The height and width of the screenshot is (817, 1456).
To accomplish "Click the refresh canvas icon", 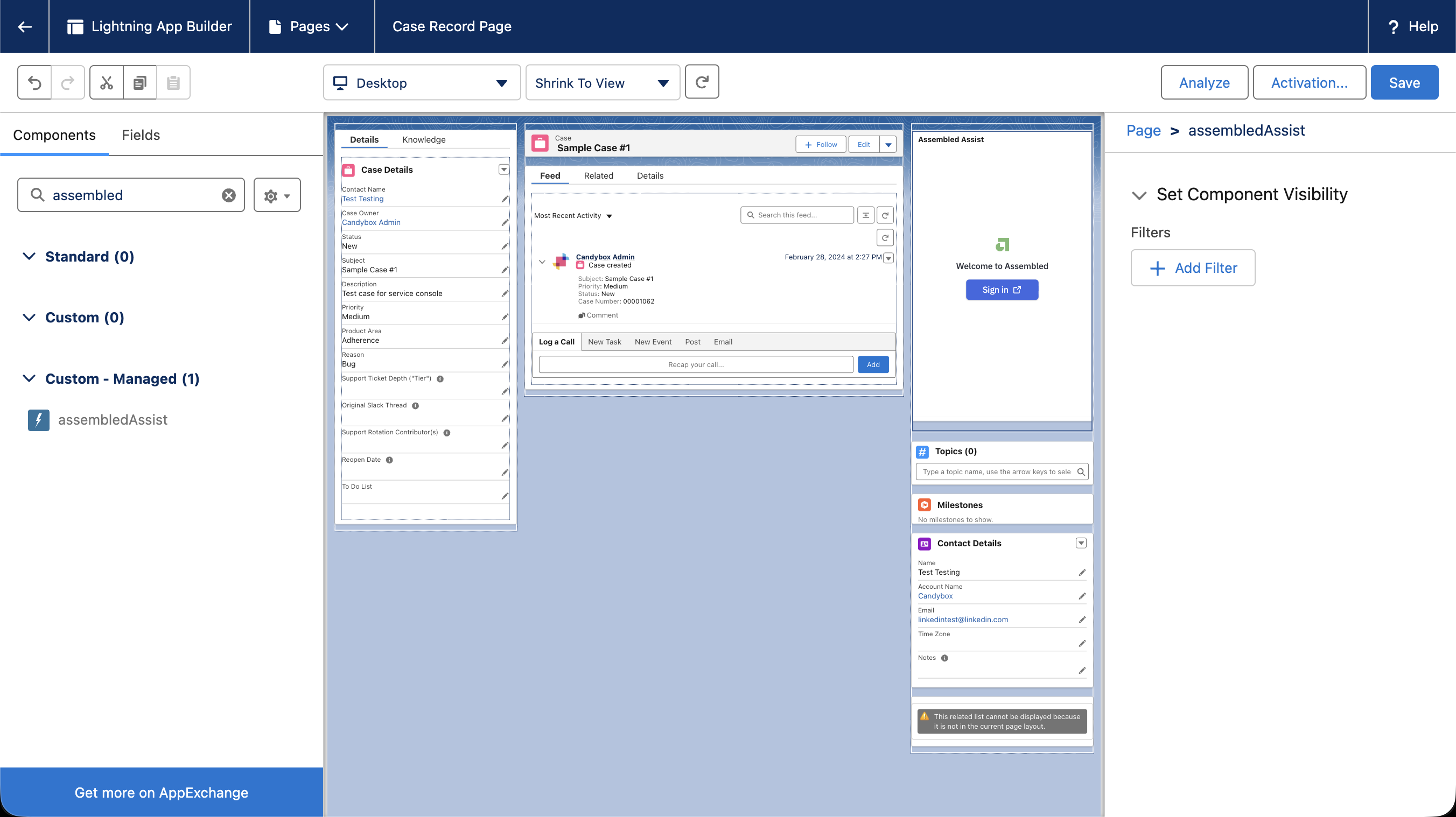I will pos(702,82).
